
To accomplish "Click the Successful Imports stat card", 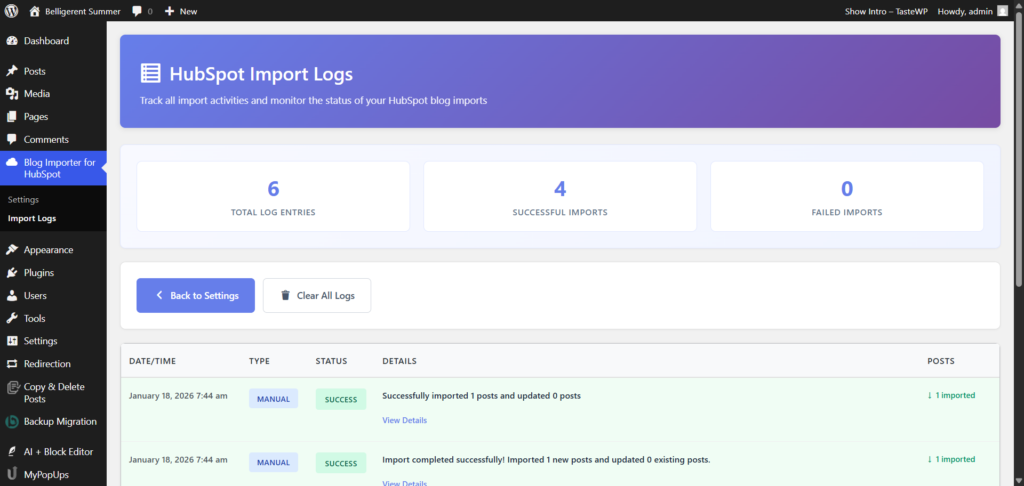I will 560,196.
